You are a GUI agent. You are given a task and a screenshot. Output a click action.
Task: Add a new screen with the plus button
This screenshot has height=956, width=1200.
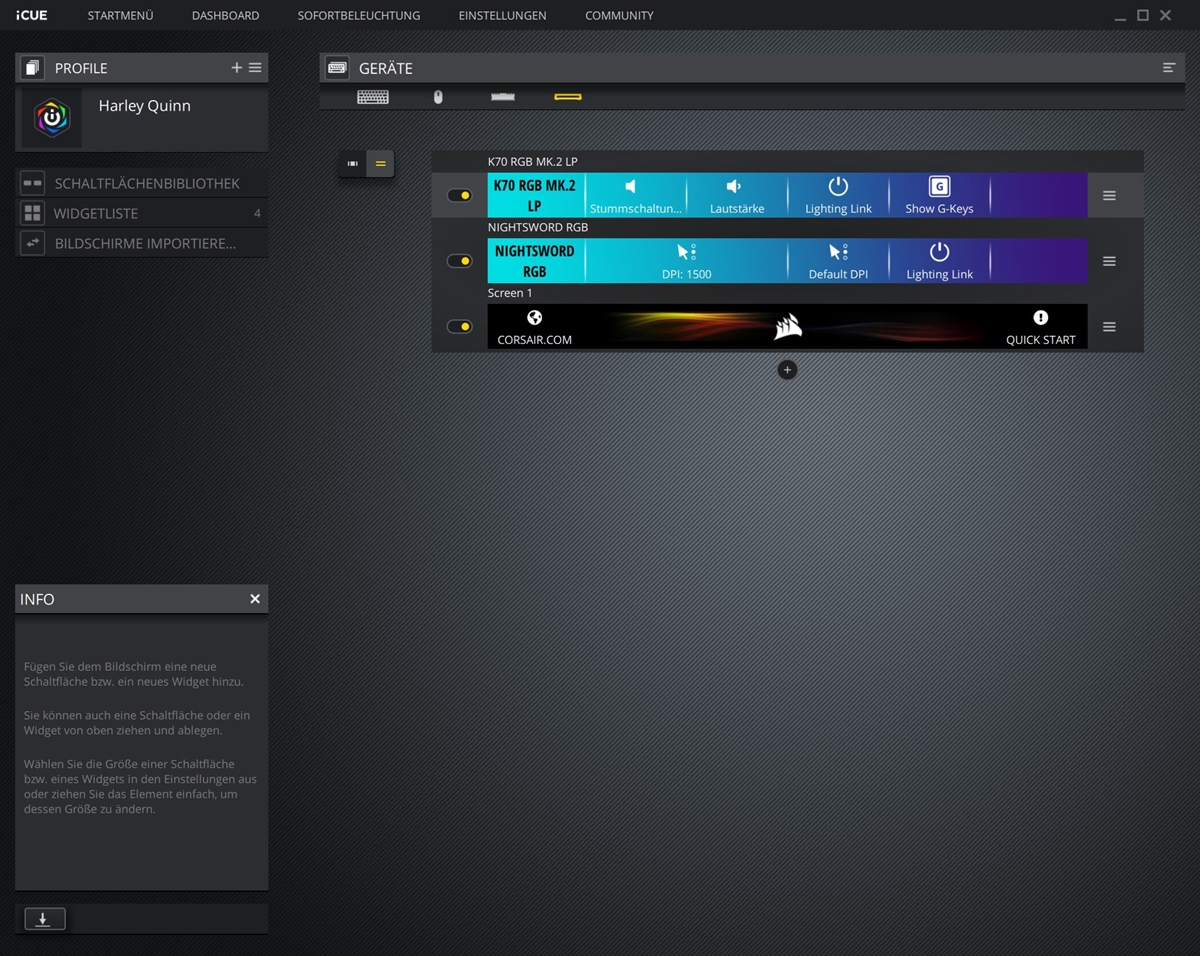(787, 370)
